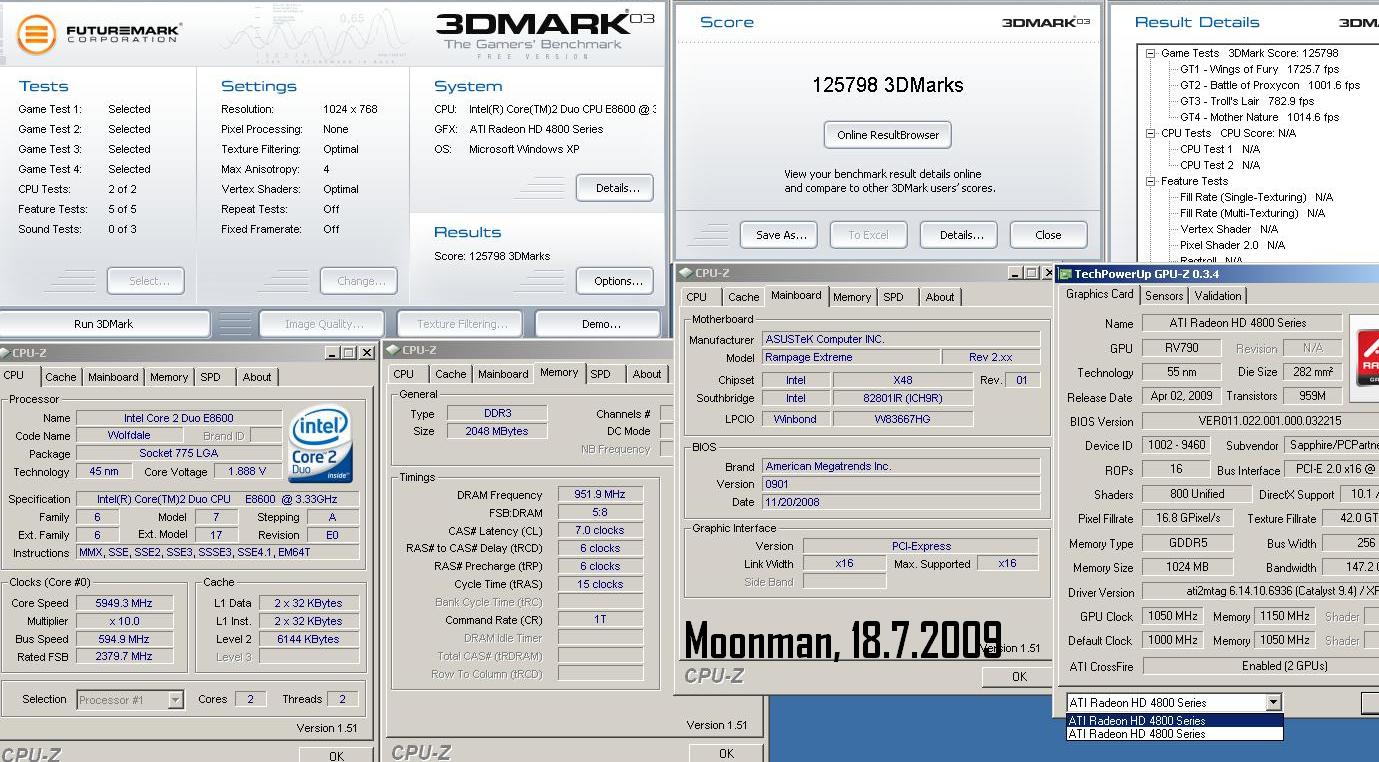
Task: Click title bar icon of CPU-Z mainboard window
Action: coord(686,272)
